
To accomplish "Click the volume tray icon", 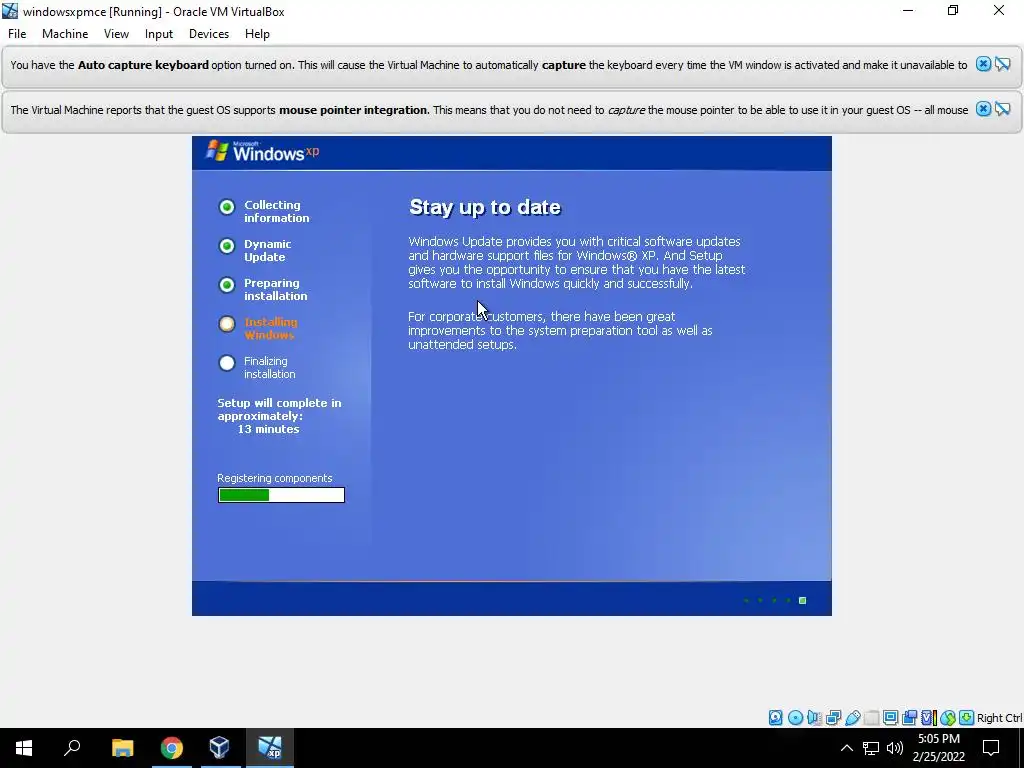I will [895, 748].
